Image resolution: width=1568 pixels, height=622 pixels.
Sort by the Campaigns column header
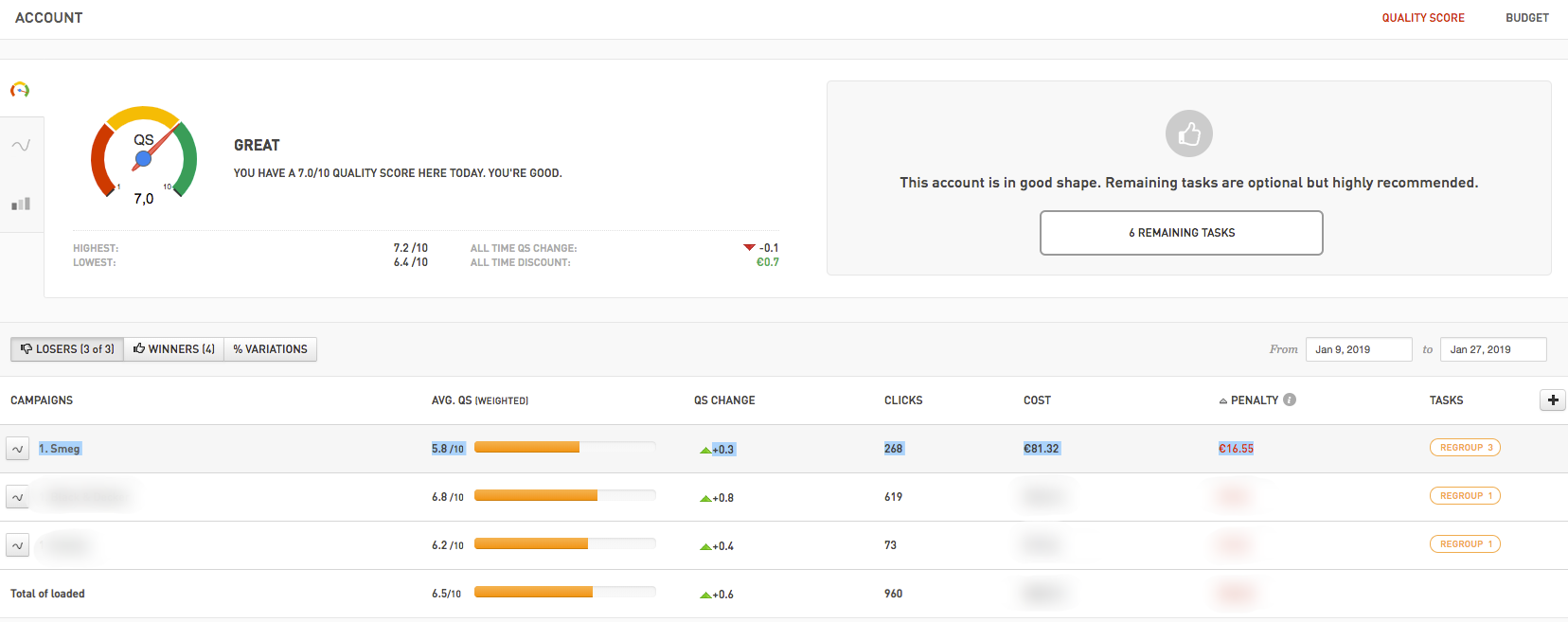(42, 400)
